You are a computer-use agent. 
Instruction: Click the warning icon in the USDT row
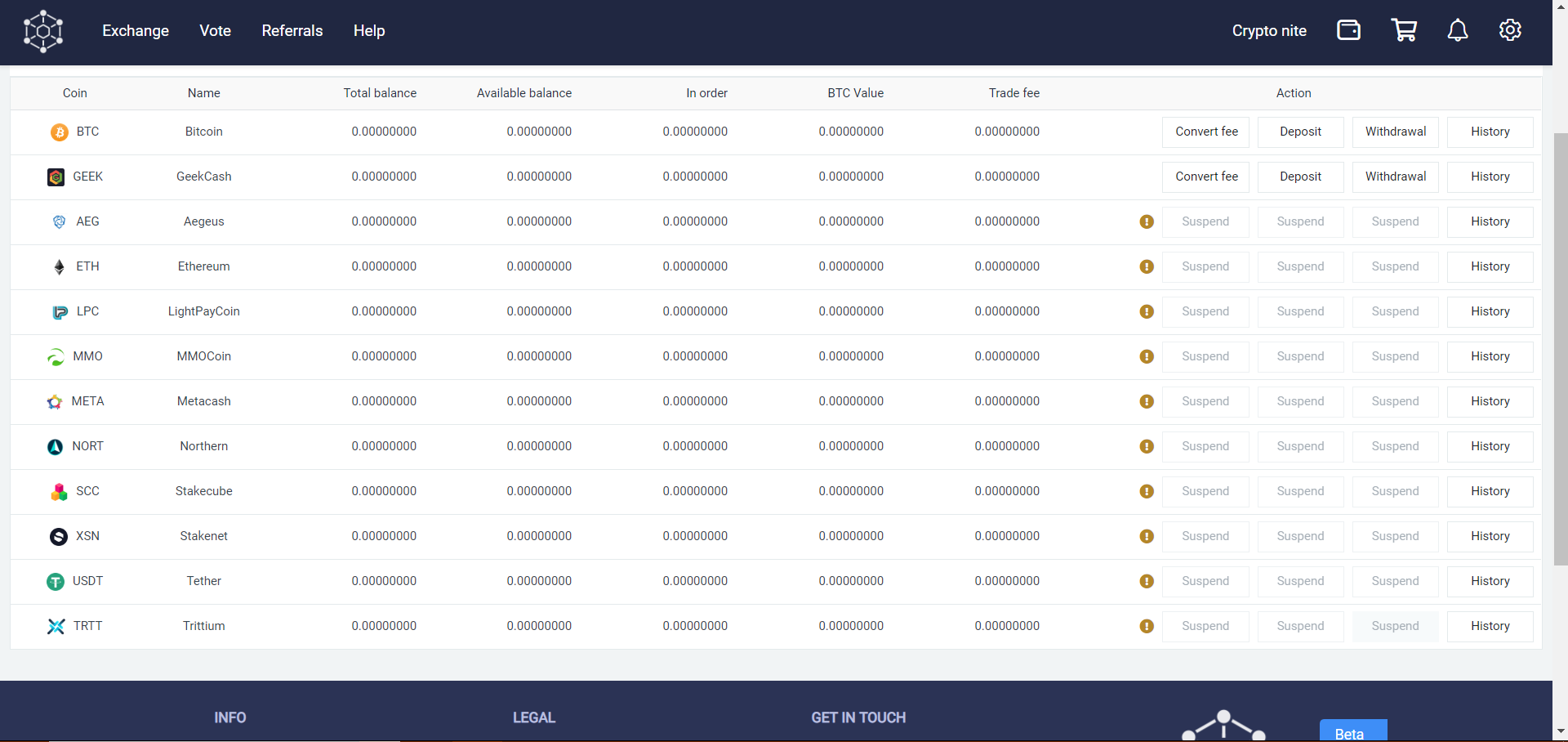click(1147, 582)
